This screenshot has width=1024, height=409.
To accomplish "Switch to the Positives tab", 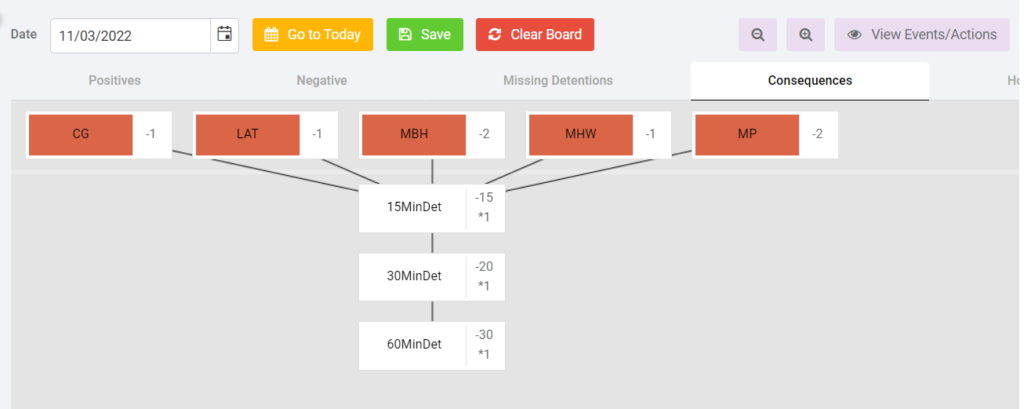I will click(114, 80).
